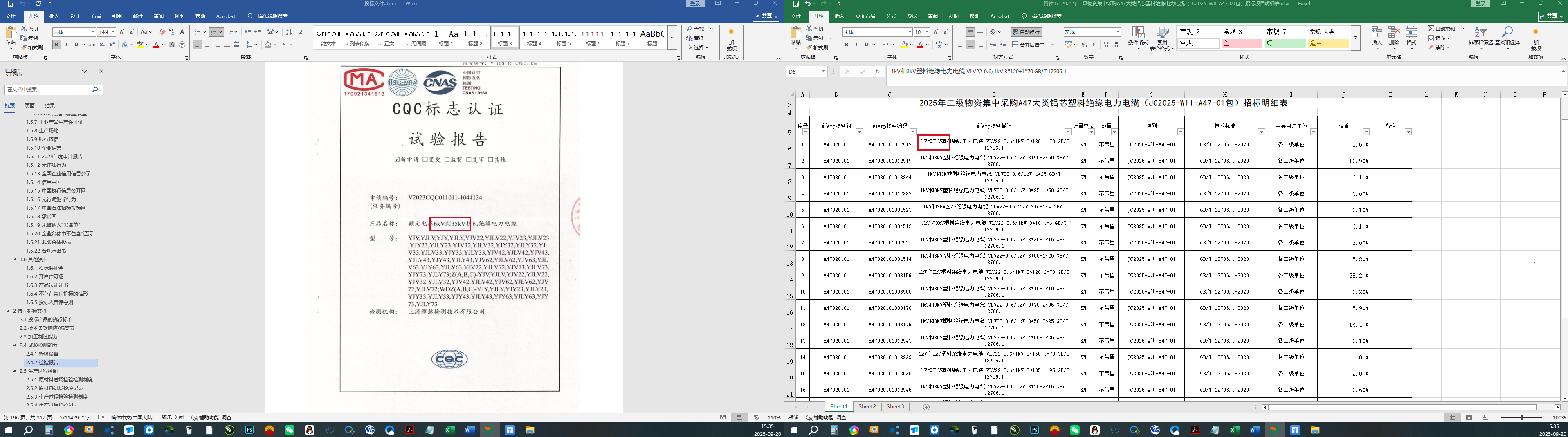Open Word font size dropdown (小四)
The image size is (1568, 437).
point(113,32)
